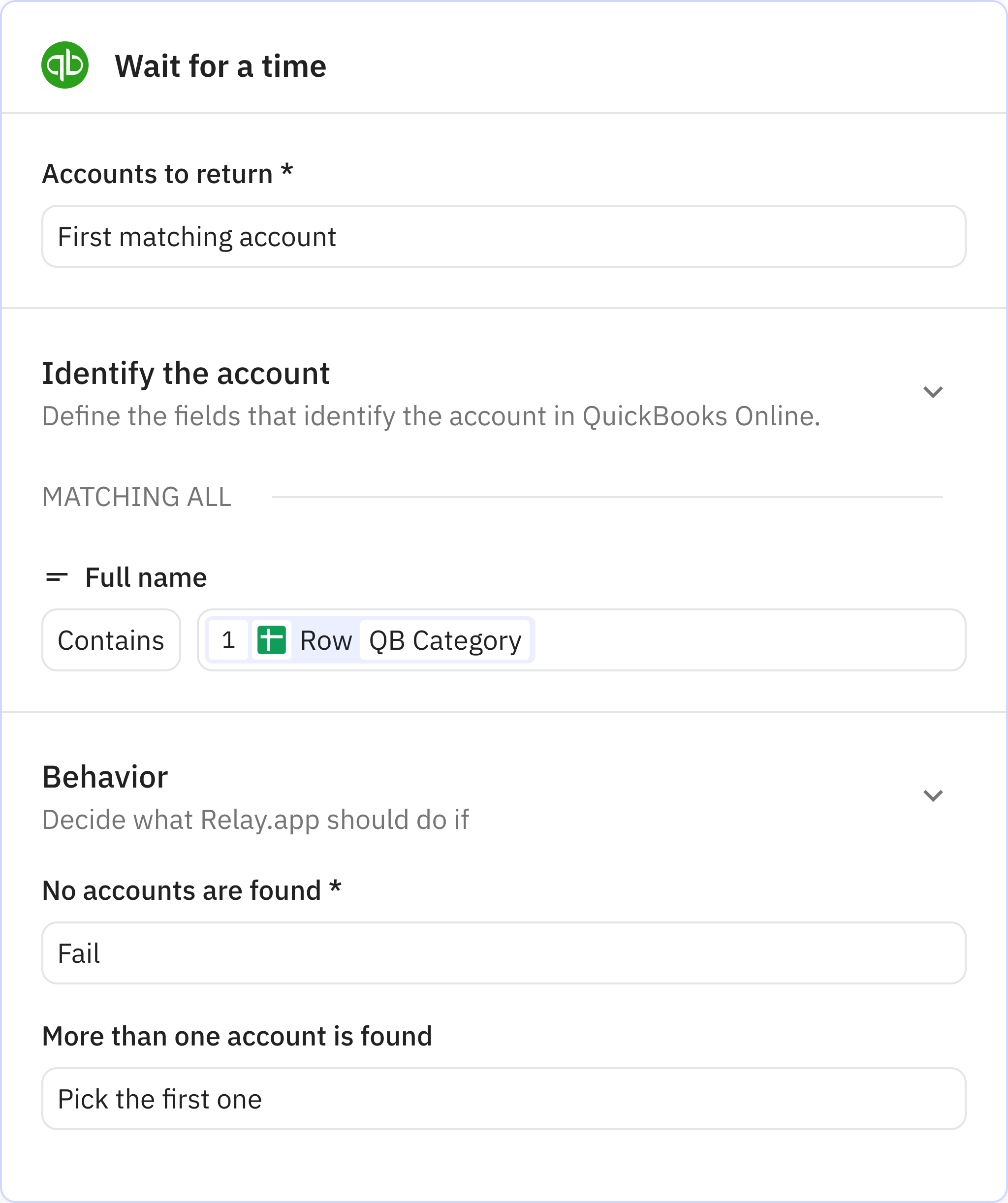Collapse the Behavior section

coord(933,795)
